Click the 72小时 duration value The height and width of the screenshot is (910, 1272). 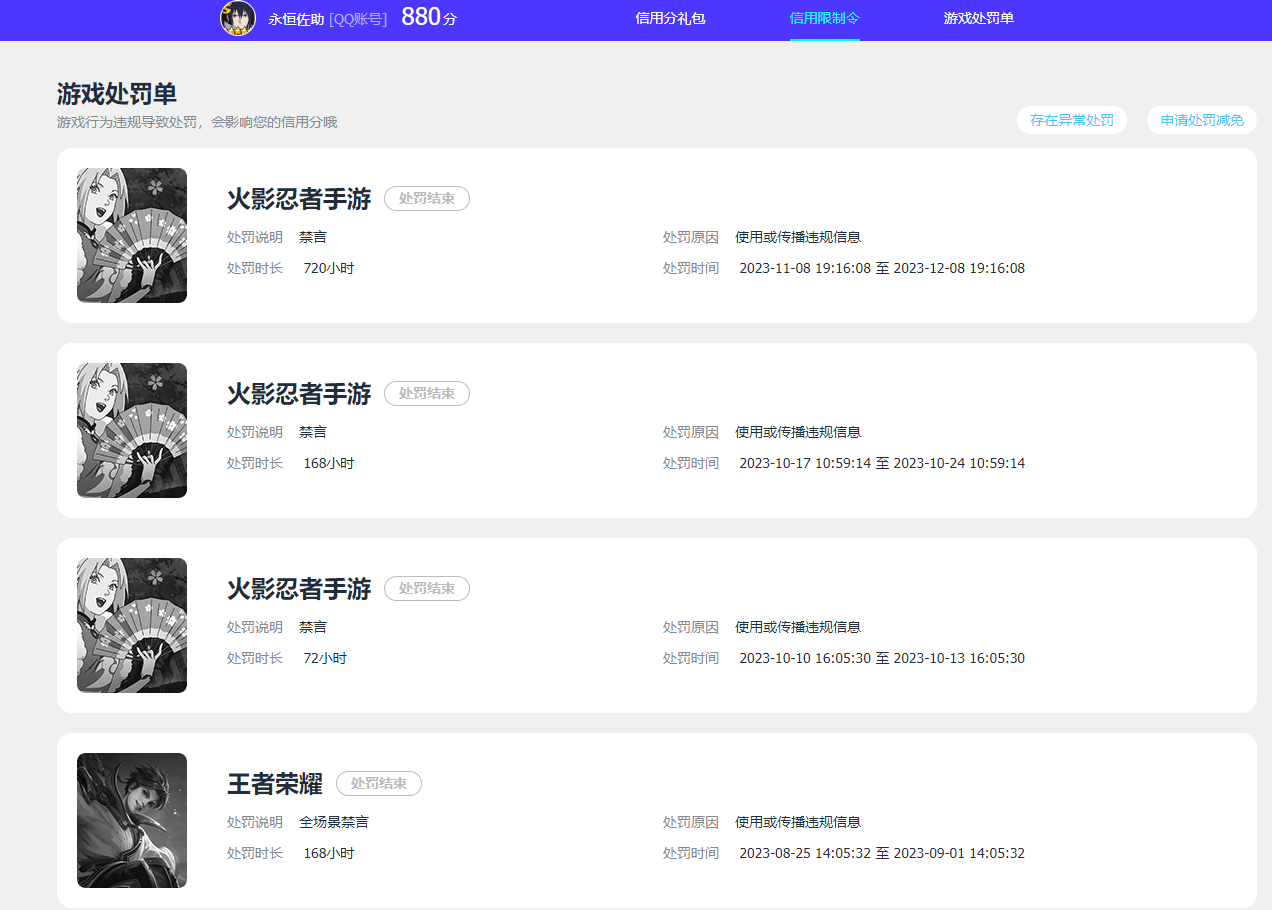tap(325, 658)
